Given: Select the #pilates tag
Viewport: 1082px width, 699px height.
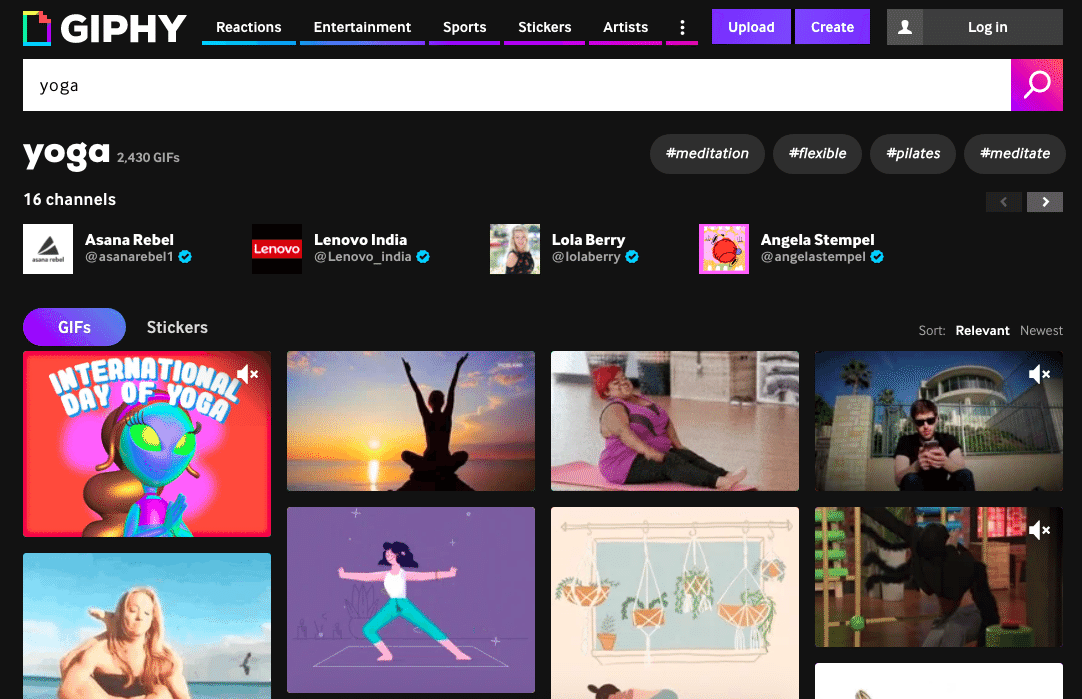Looking at the screenshot, I should (913, 153).
